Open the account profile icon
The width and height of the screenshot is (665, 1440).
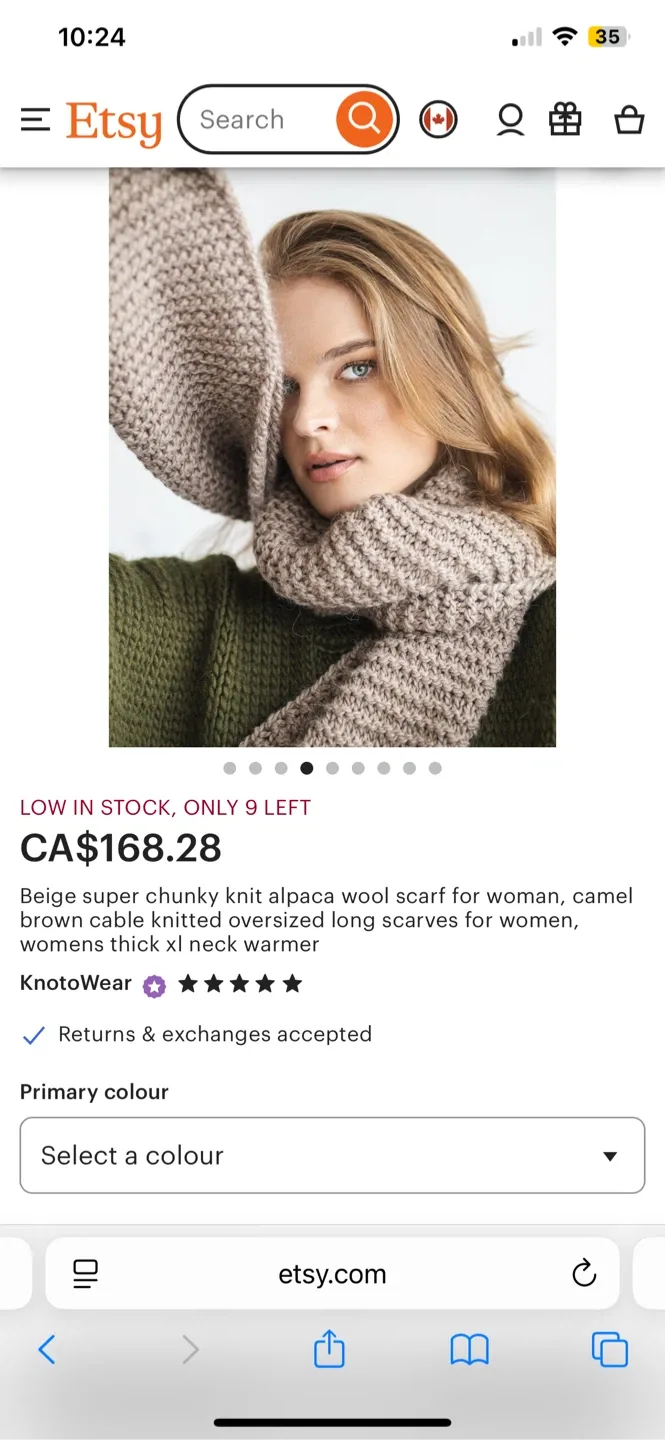(x=510, y=119)
